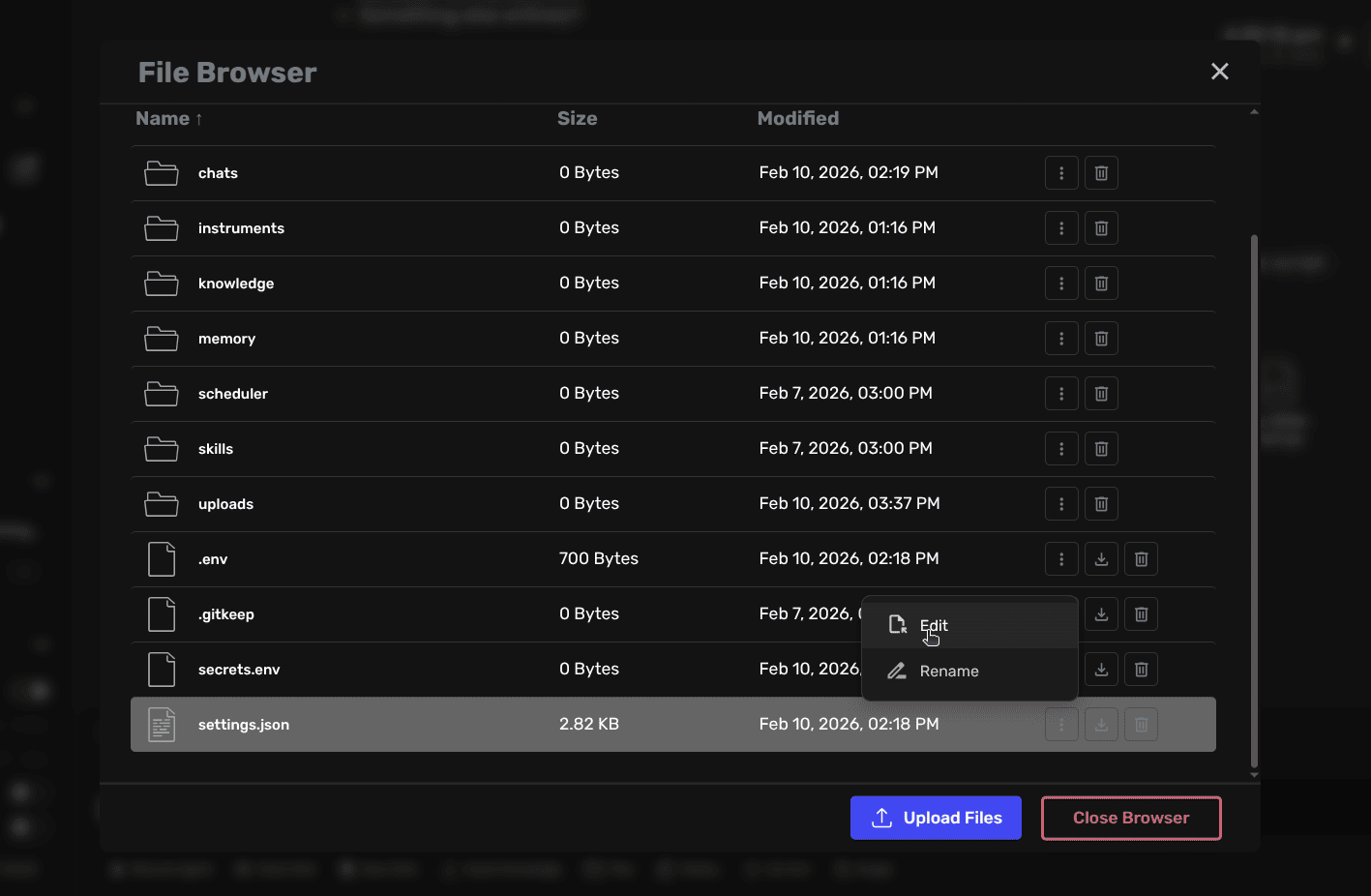Viewport: 1371px width, 896px height.
Task: Download the .env file
Action: pos(1101,559)
